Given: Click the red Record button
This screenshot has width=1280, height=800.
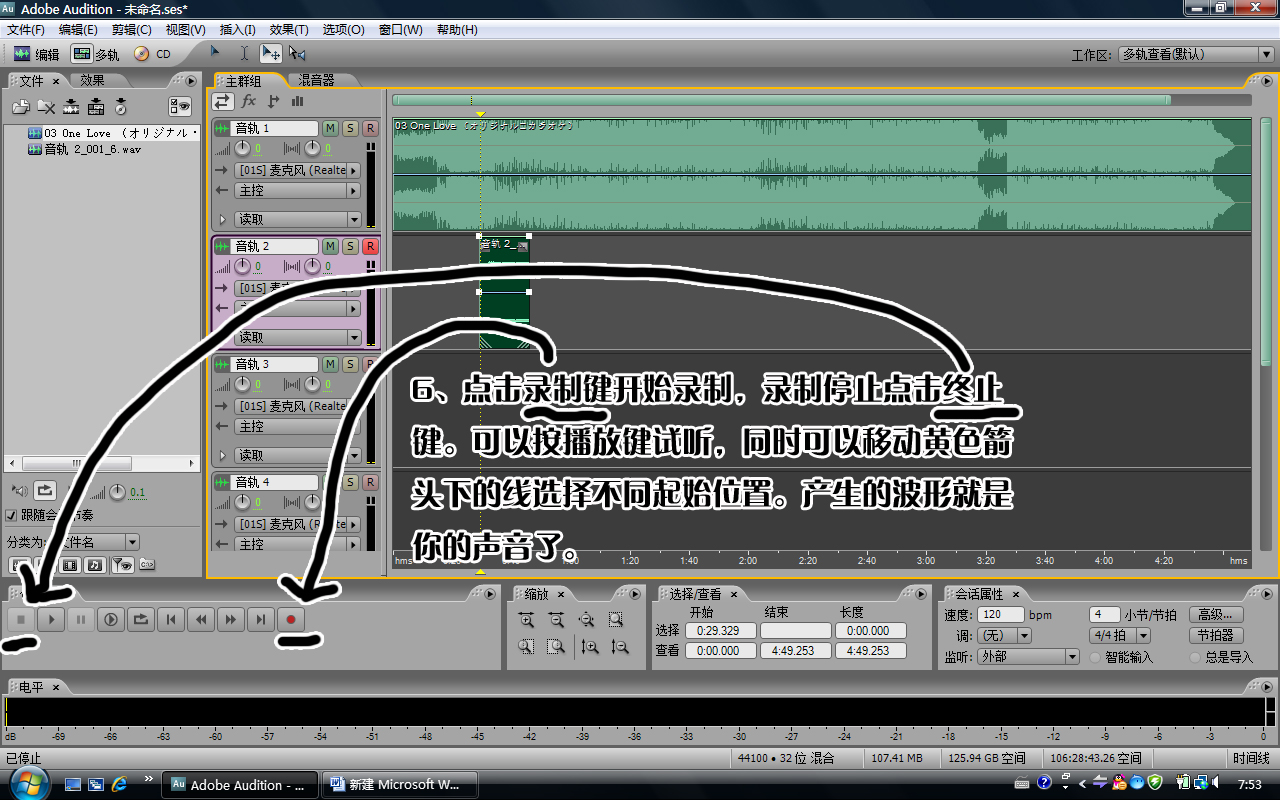Looking at the screenshot, I should (x=291, y=620).
